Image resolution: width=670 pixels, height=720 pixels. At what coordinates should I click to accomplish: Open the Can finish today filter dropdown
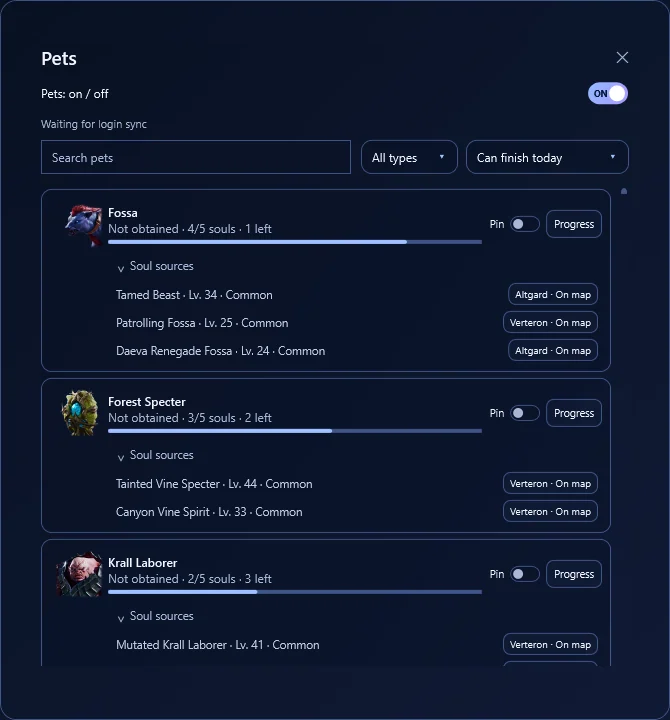(547, 158)
